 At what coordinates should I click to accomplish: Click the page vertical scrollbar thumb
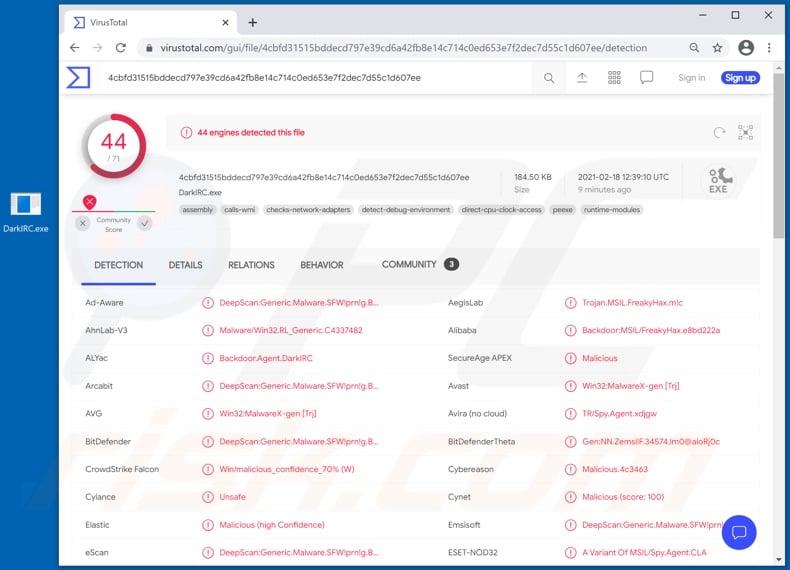coord(778,155)
